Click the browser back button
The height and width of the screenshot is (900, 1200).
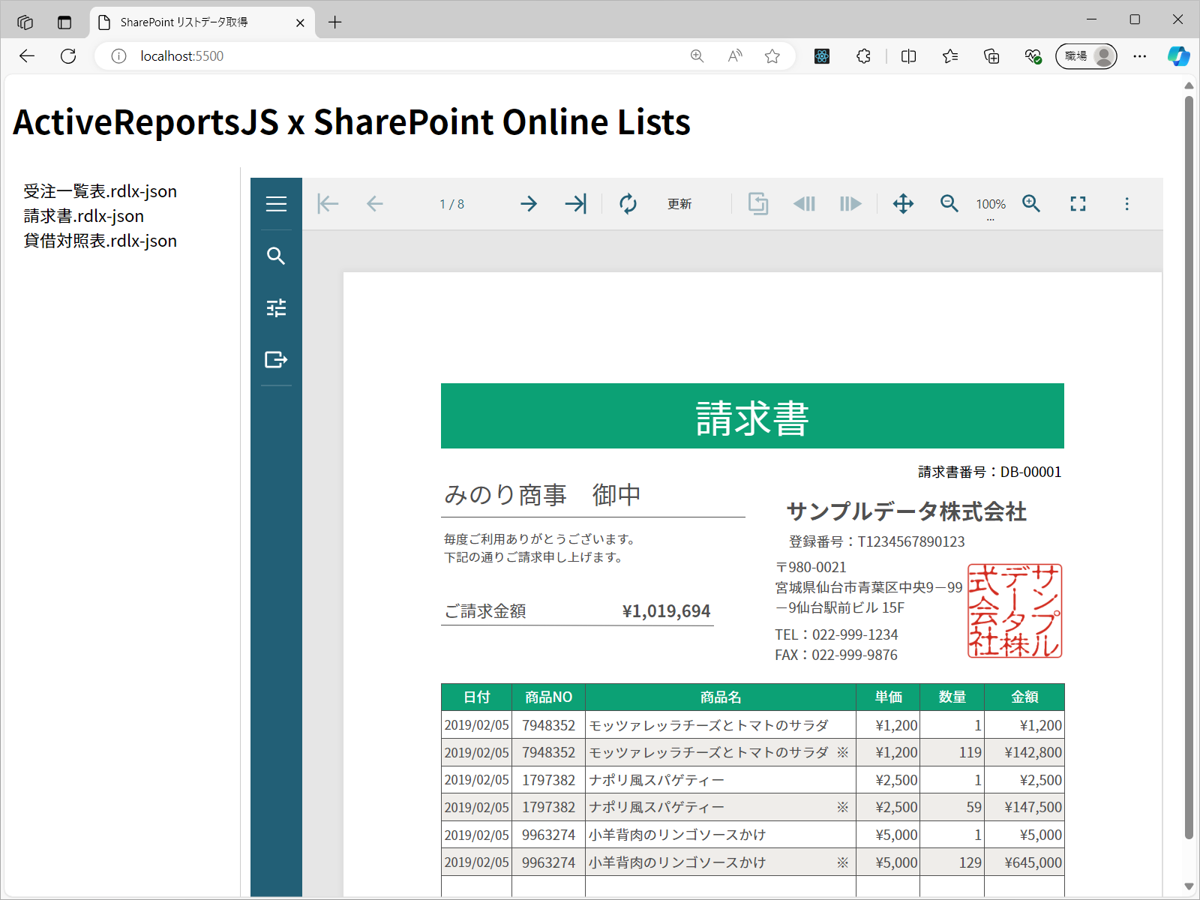(x=27, y=56)
